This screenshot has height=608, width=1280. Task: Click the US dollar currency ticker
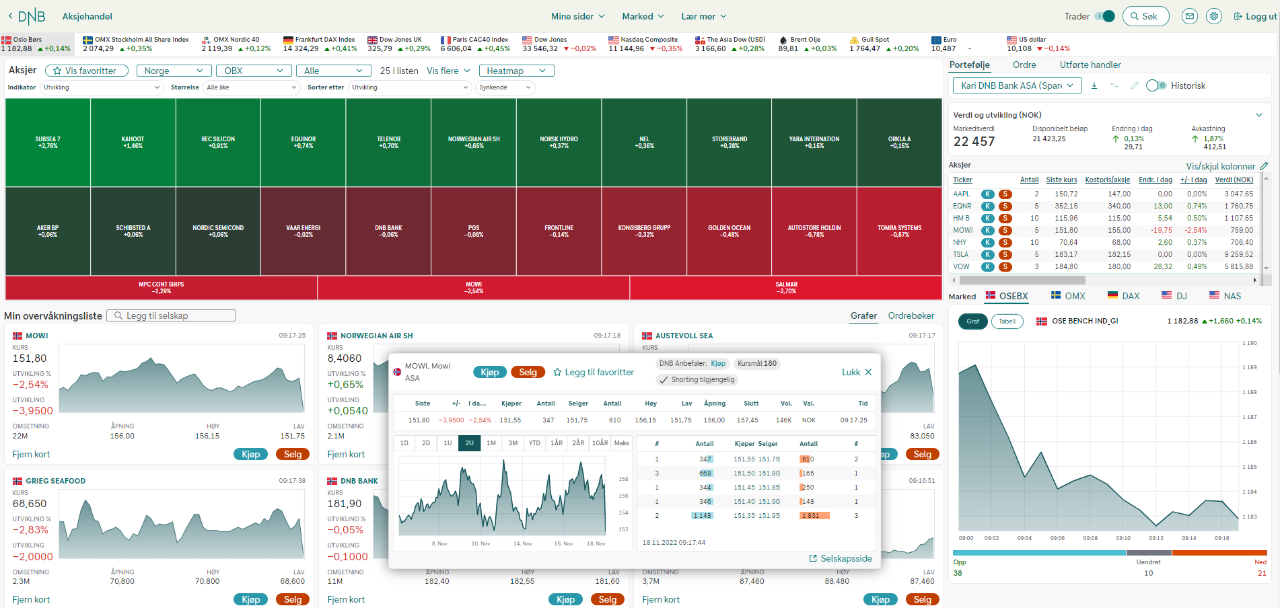pyautogui.click(x=1038, y=44)
